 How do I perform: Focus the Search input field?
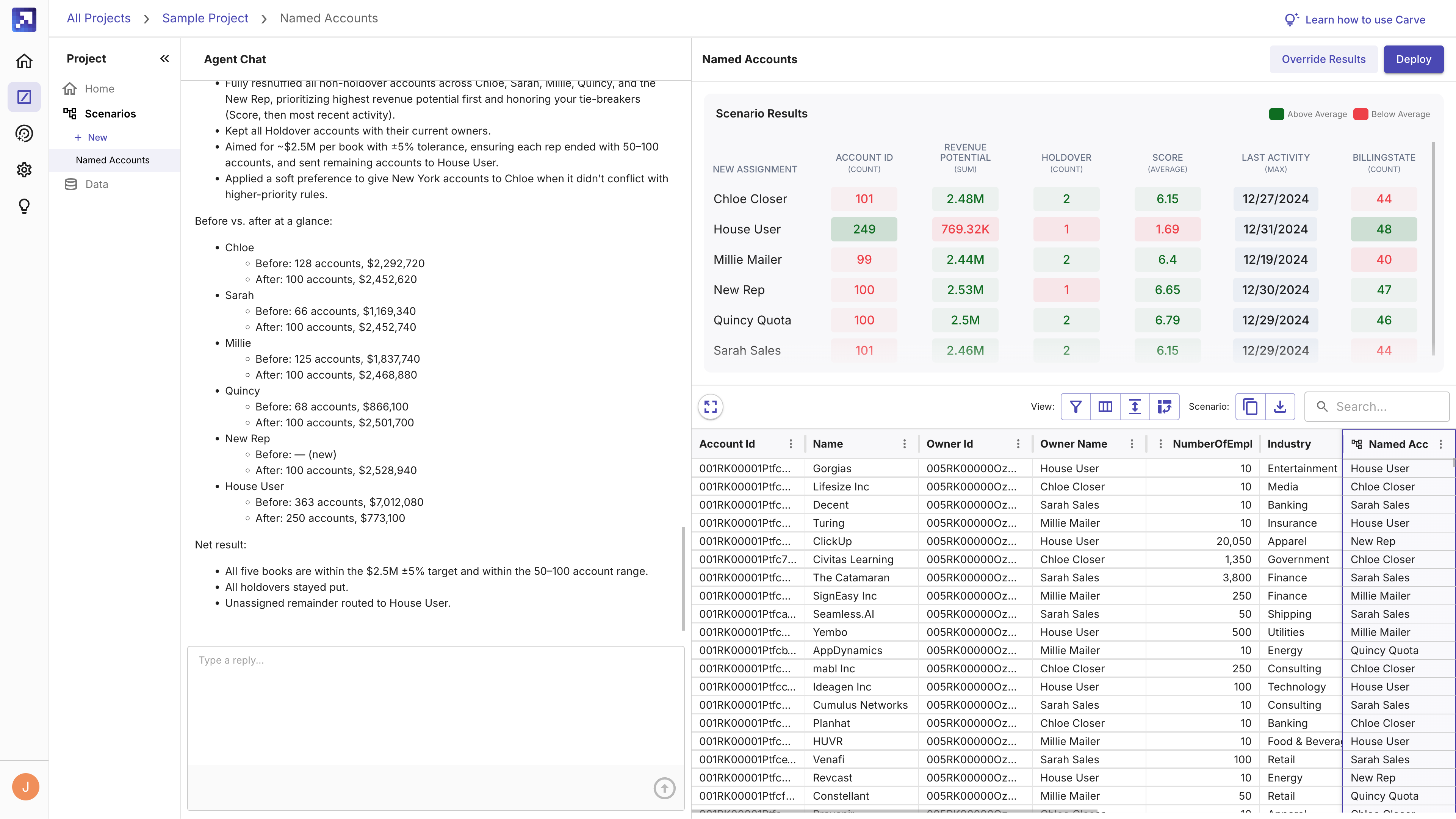pos(1385,406)
